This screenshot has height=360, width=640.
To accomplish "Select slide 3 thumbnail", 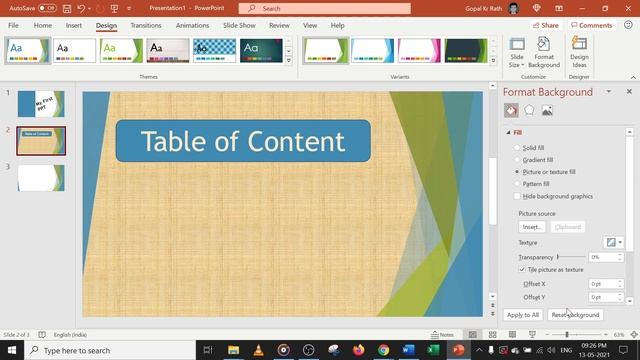I will tap(41, 178).
